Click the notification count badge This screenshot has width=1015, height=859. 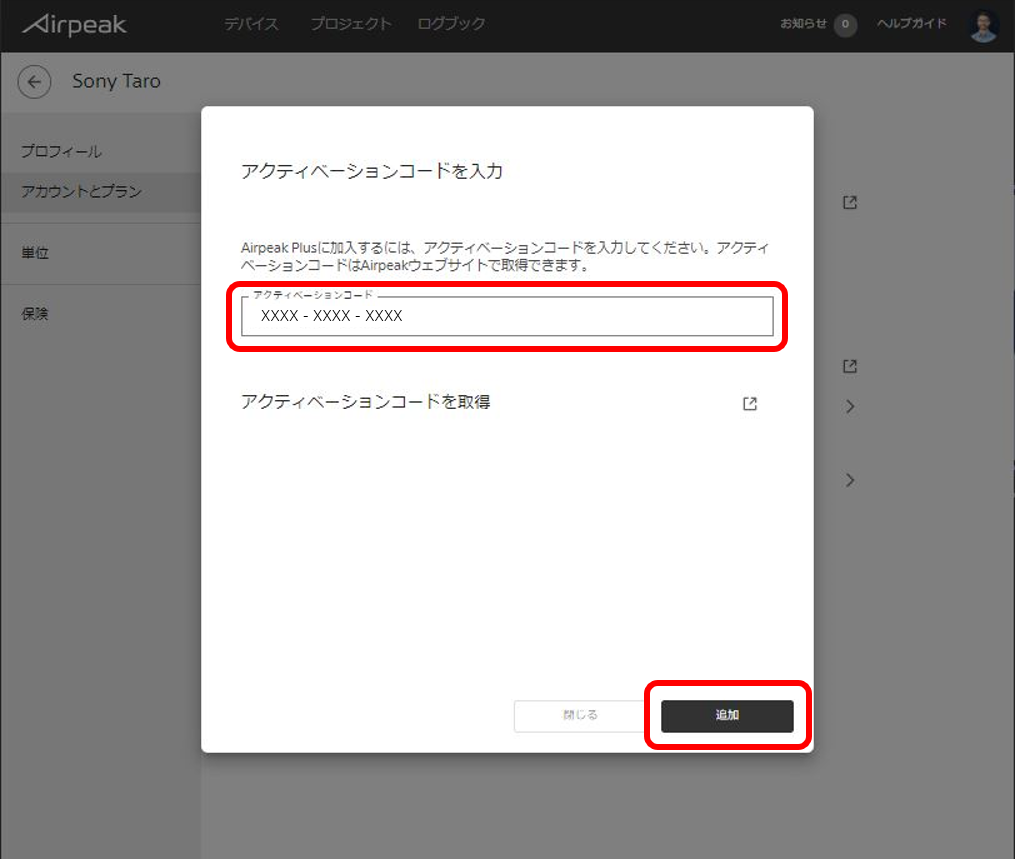845,25
